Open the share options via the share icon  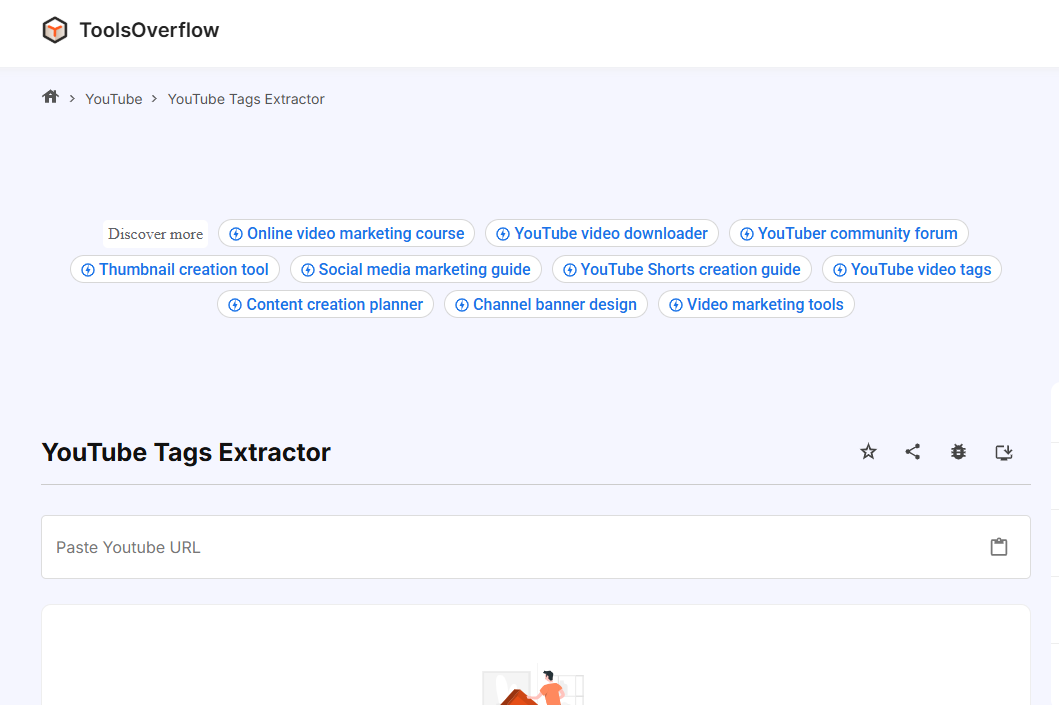pyautogui.click(x=912, y=452)
